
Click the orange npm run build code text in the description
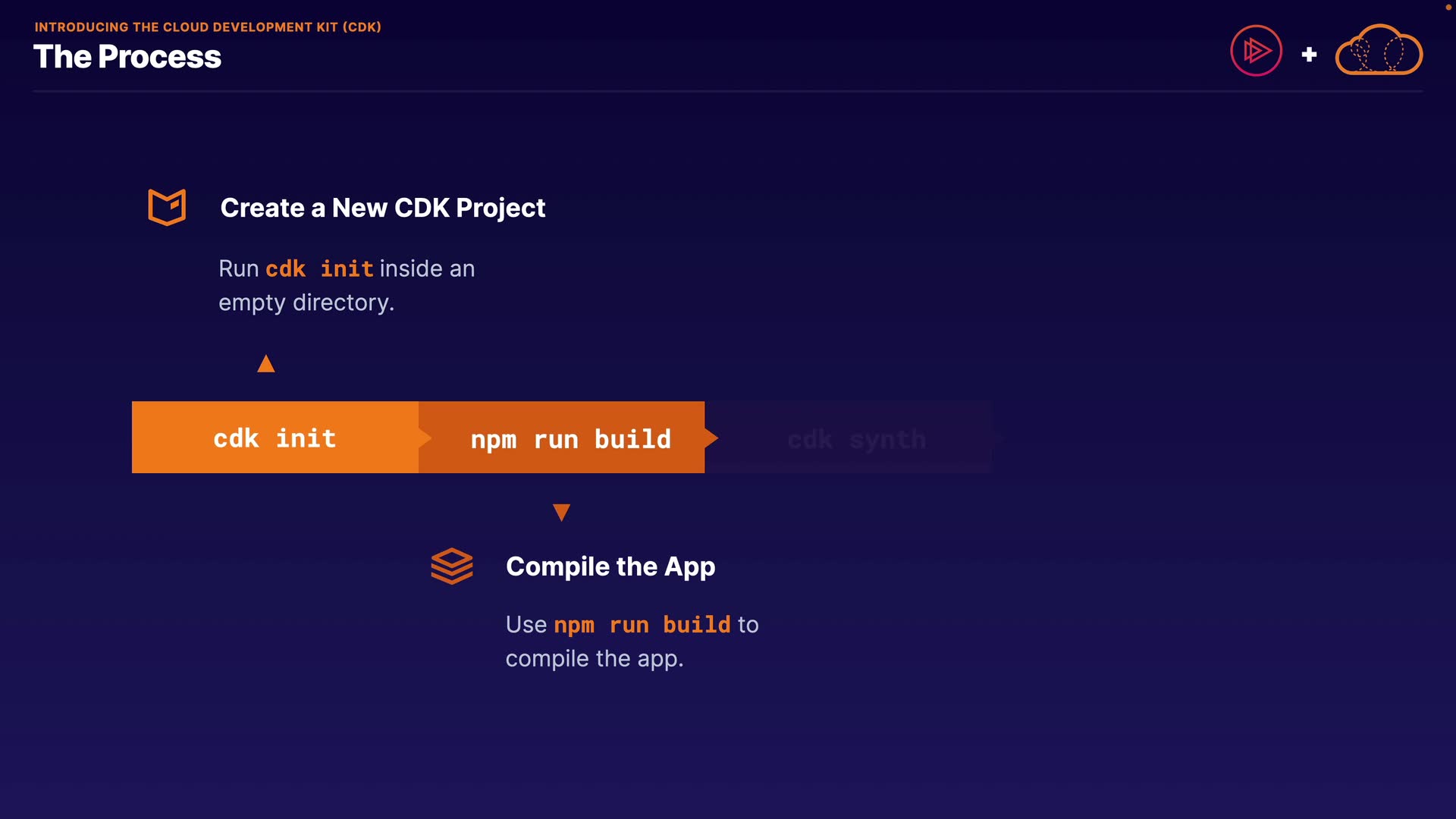point(642,625)
